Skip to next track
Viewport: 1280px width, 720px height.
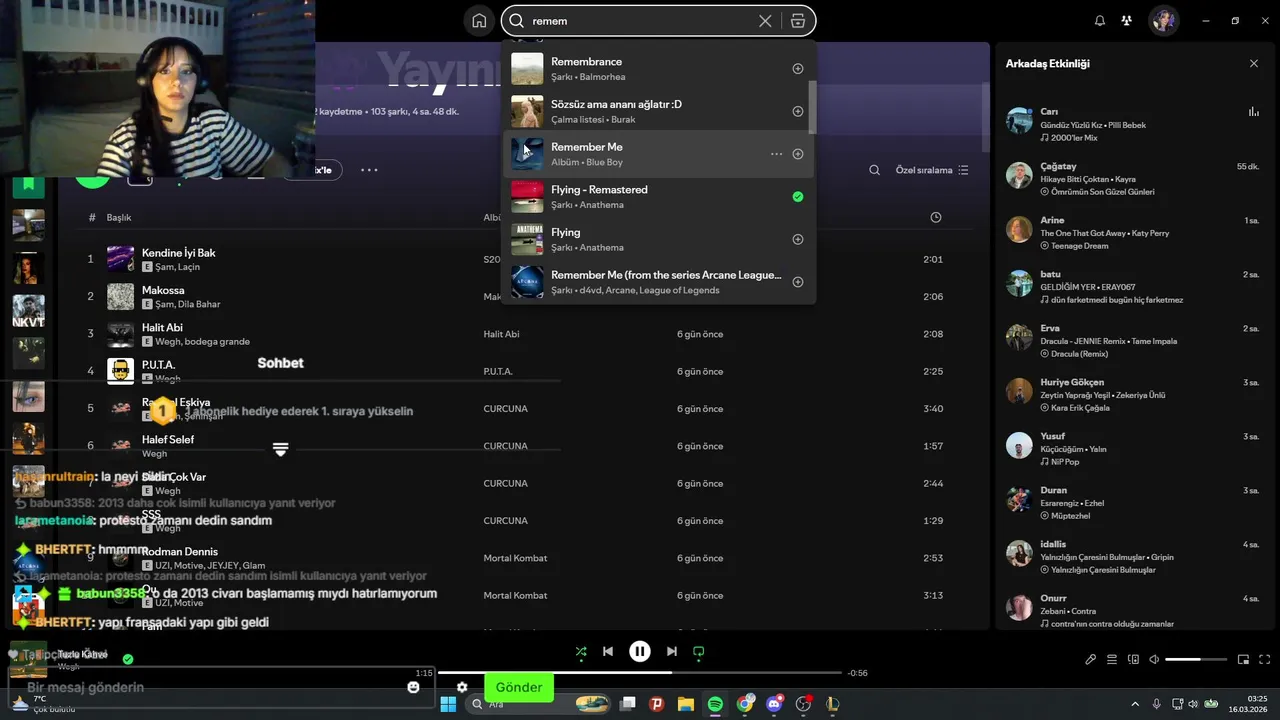(672, 651)
